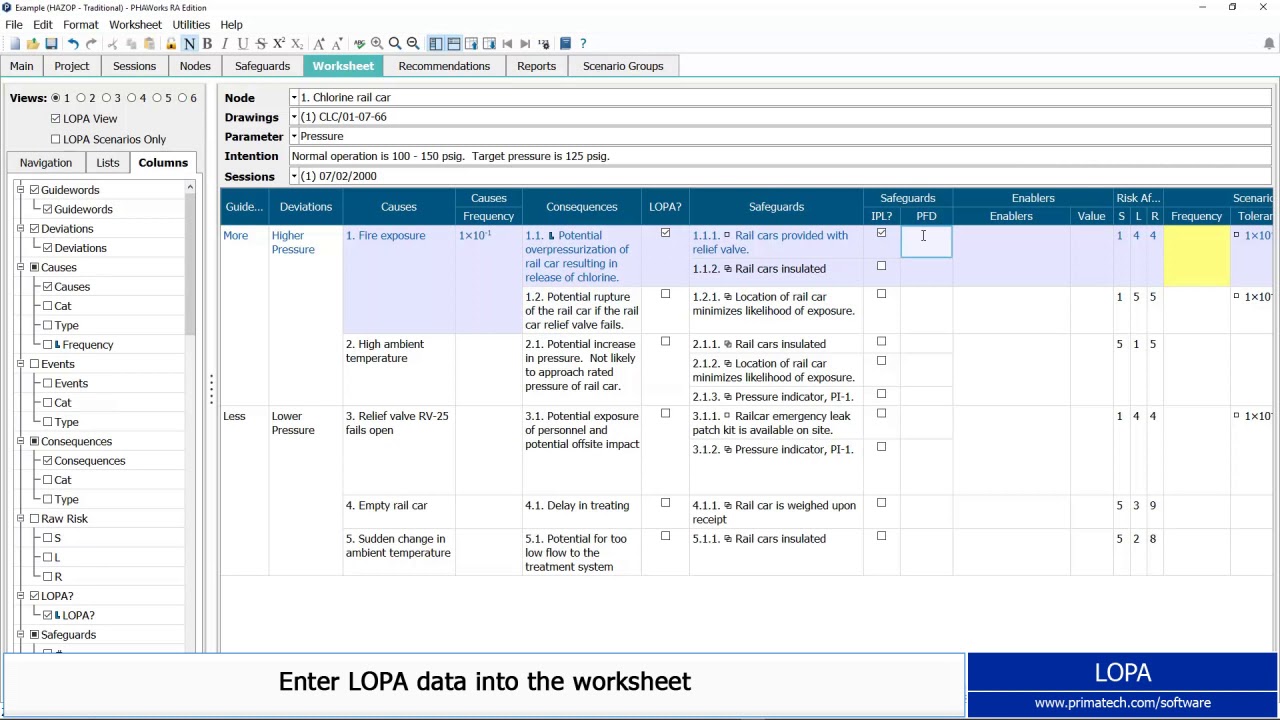Go to the next item arrow
The height and width of the screenshot is (720, 1280).
525,44
